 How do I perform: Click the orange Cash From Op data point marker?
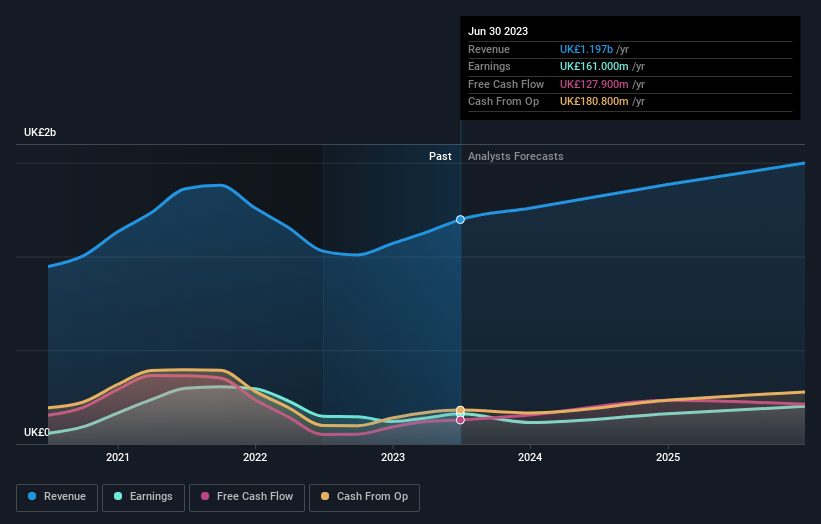[460, 410]
